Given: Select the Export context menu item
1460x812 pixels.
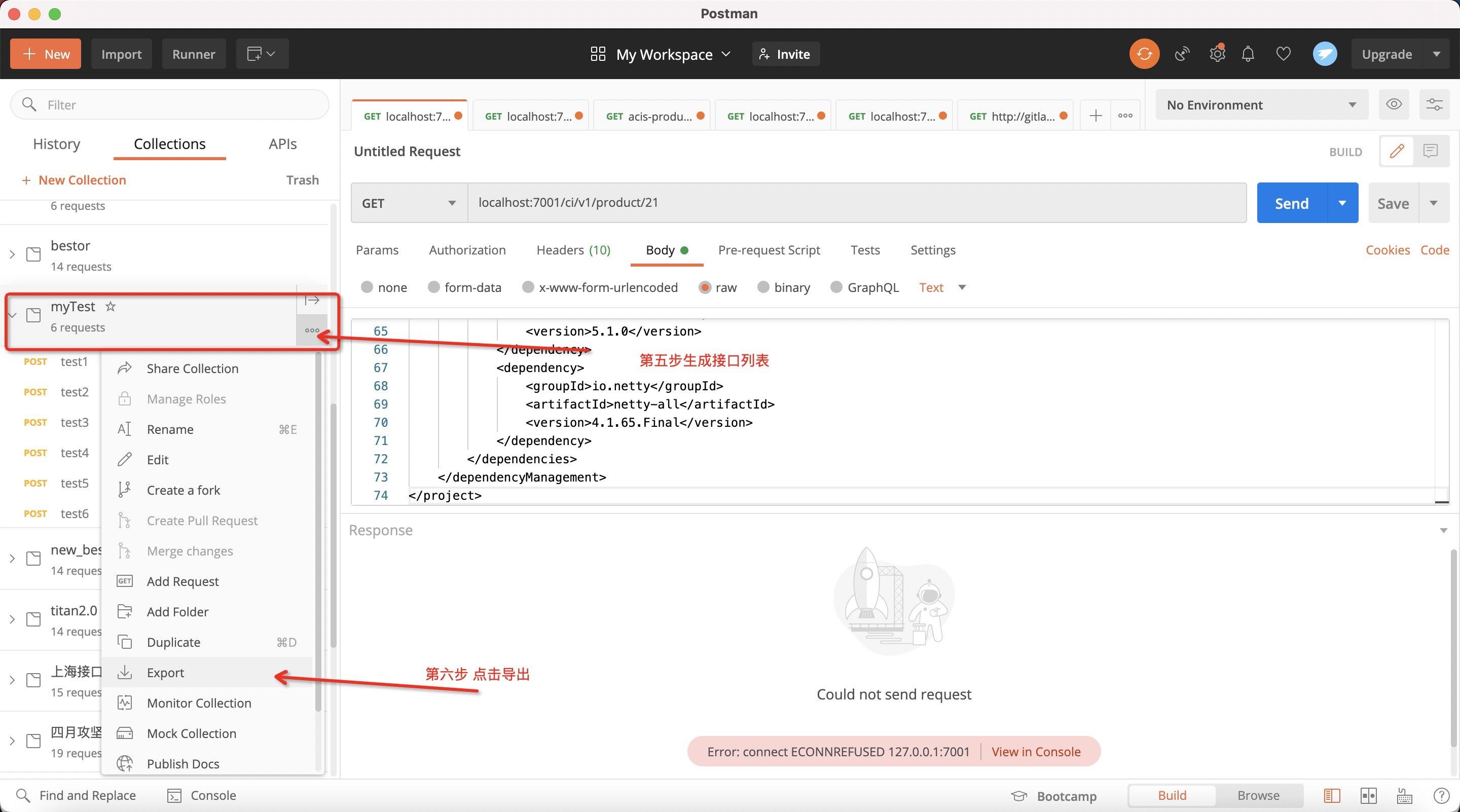Looking at the screenshot, I should click(x=165, y=672).
